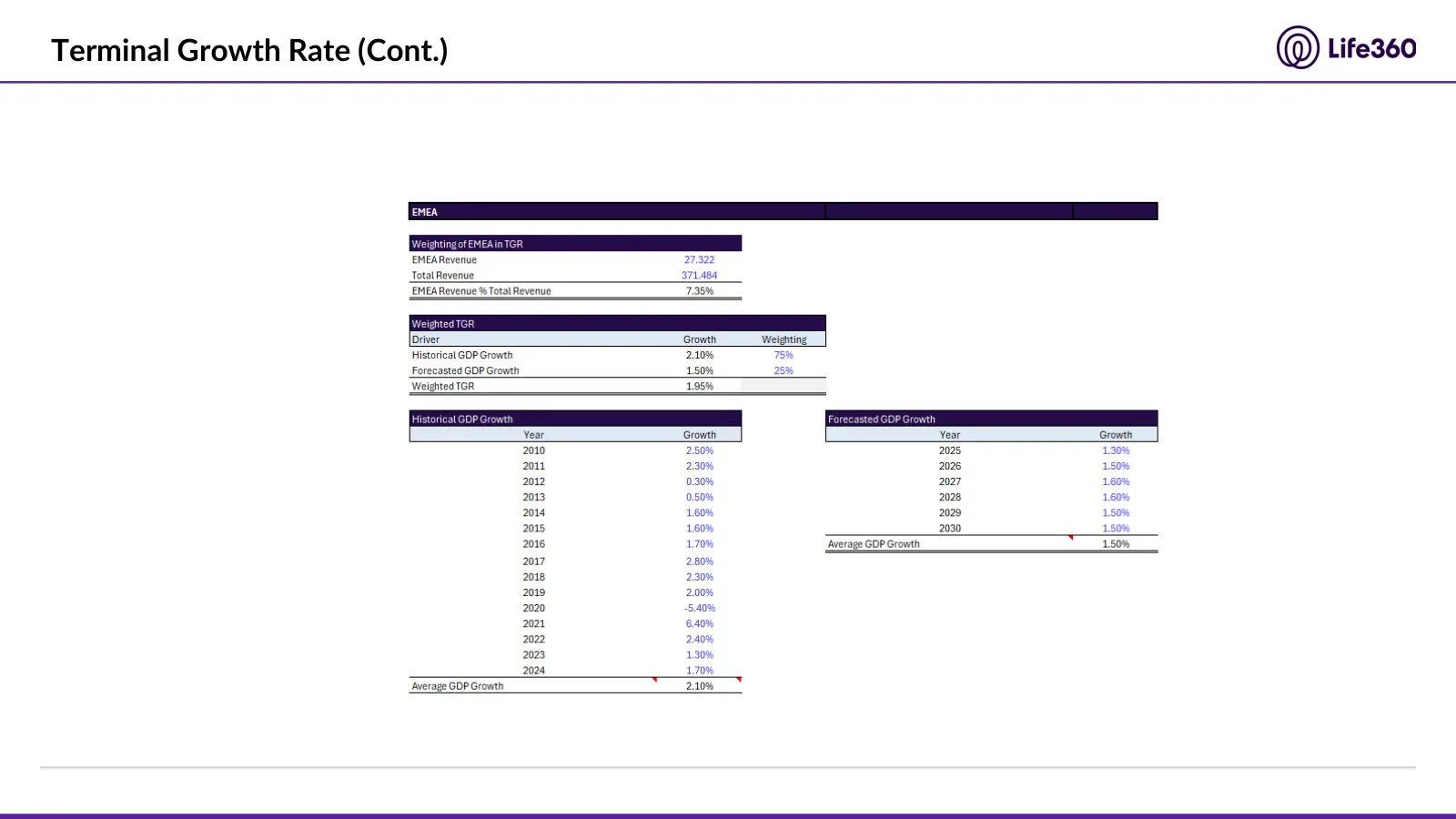This screenshot has height=819, width=1456.
Task: Select the 1.95% Weighted TGR result
Action: pyautogui.click(x=700, y=386)
